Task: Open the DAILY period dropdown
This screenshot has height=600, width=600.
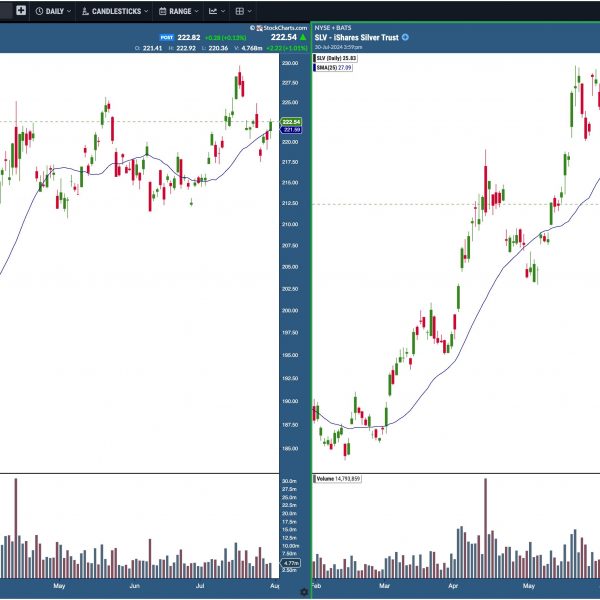Action: tap(54, 11)
